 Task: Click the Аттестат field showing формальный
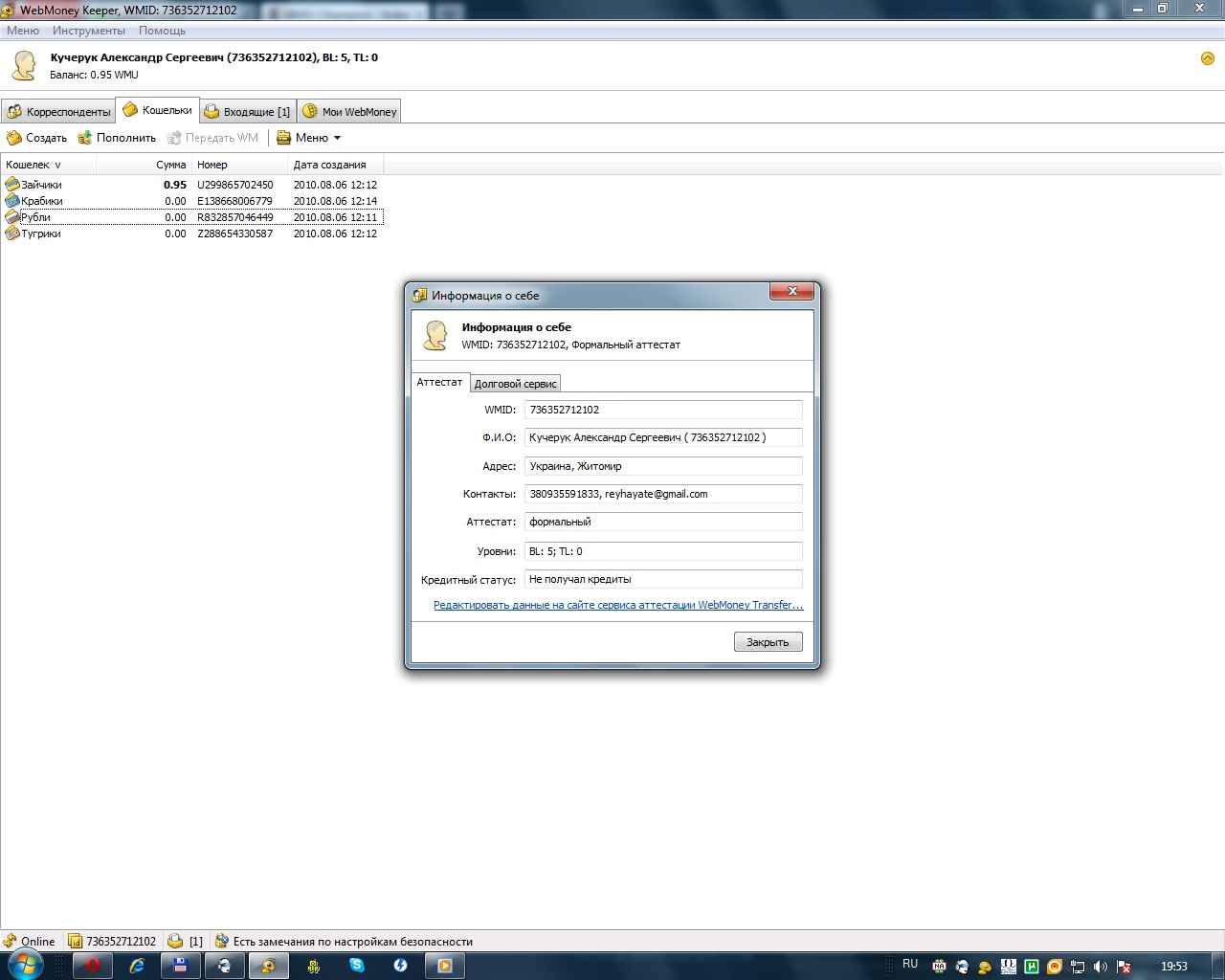663,522
